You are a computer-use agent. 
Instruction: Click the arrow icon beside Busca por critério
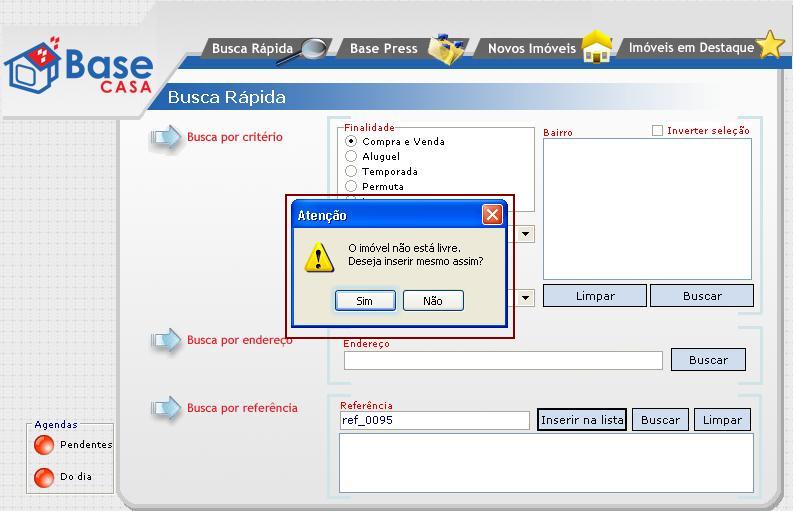[165, 137]
